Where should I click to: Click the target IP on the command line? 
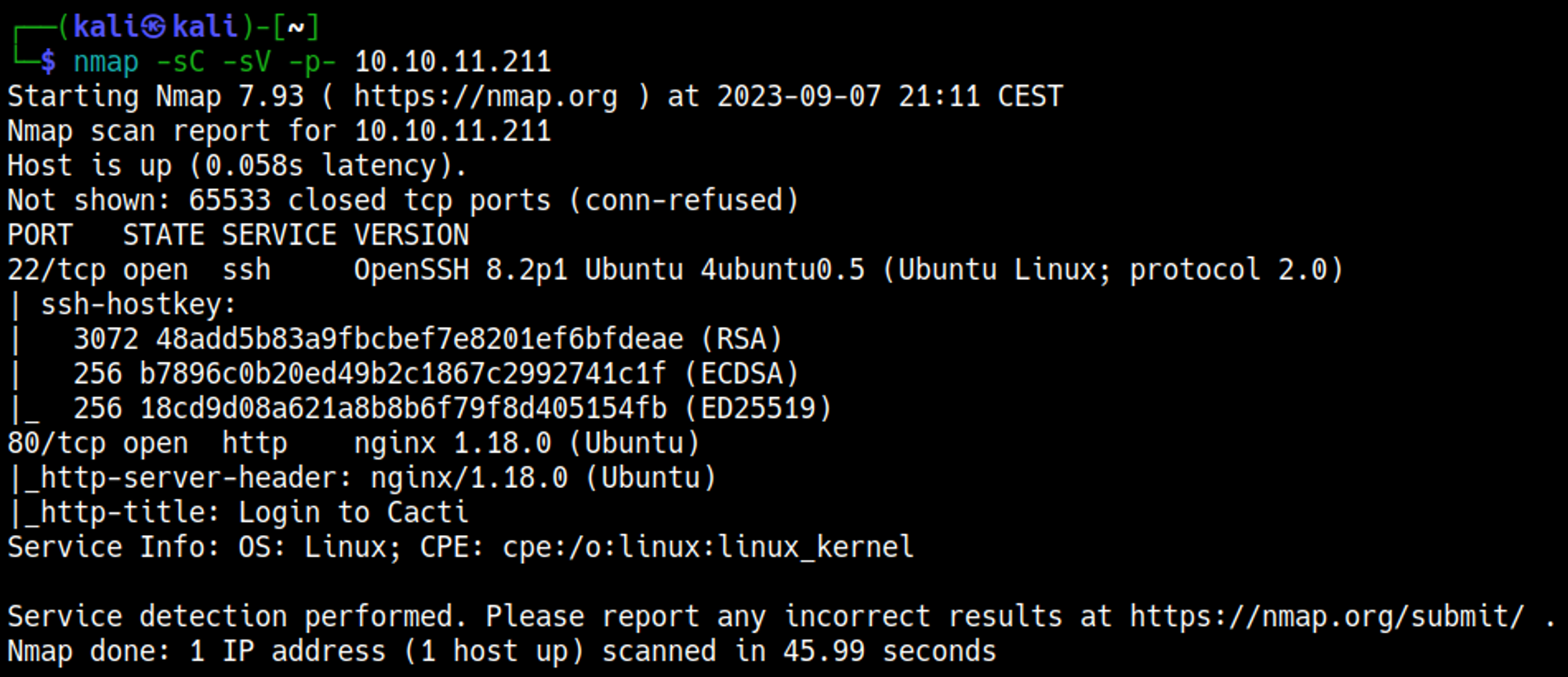click(452, 62)
